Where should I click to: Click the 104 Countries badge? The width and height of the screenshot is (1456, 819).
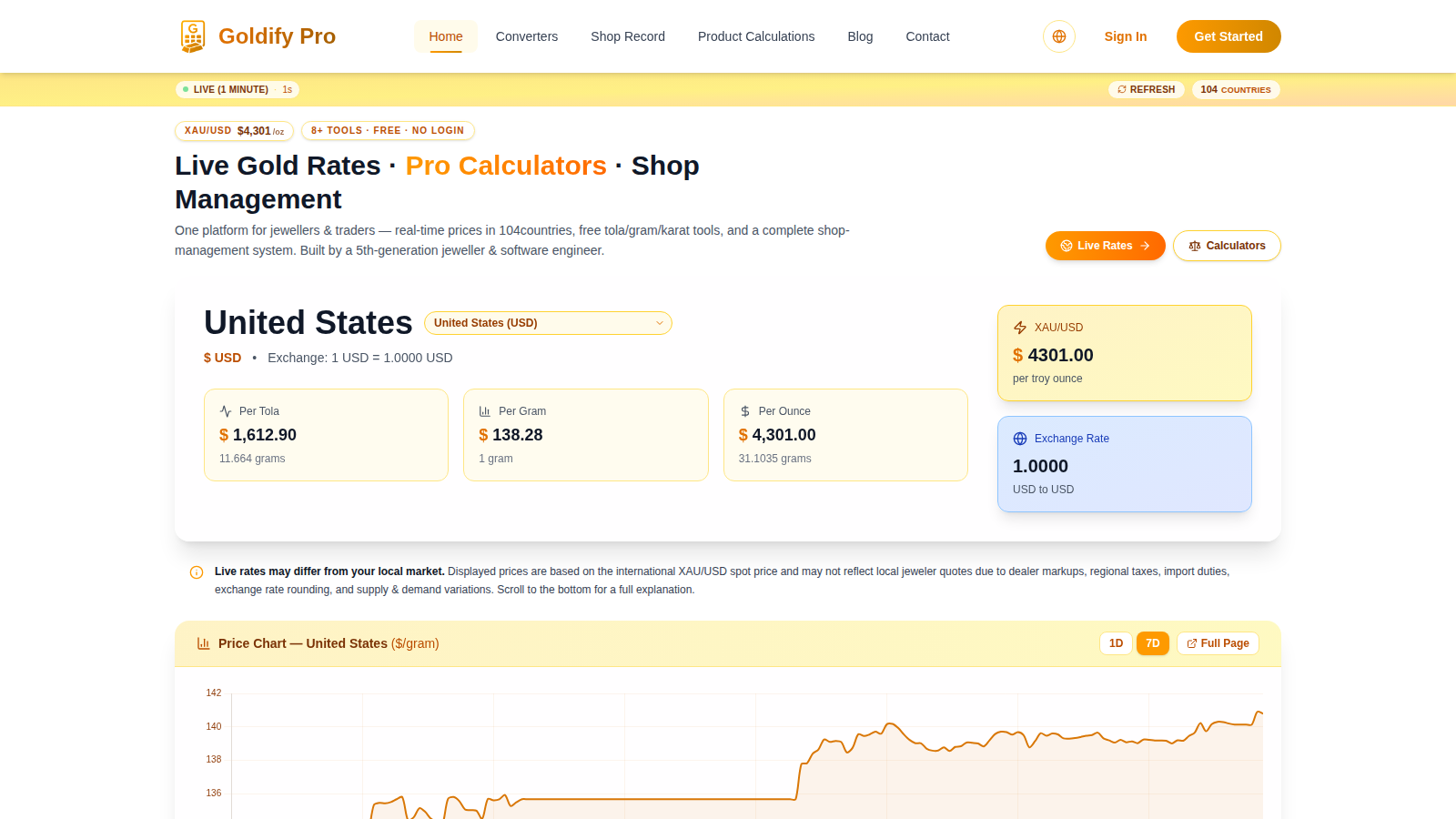[x=1236, y=89]
